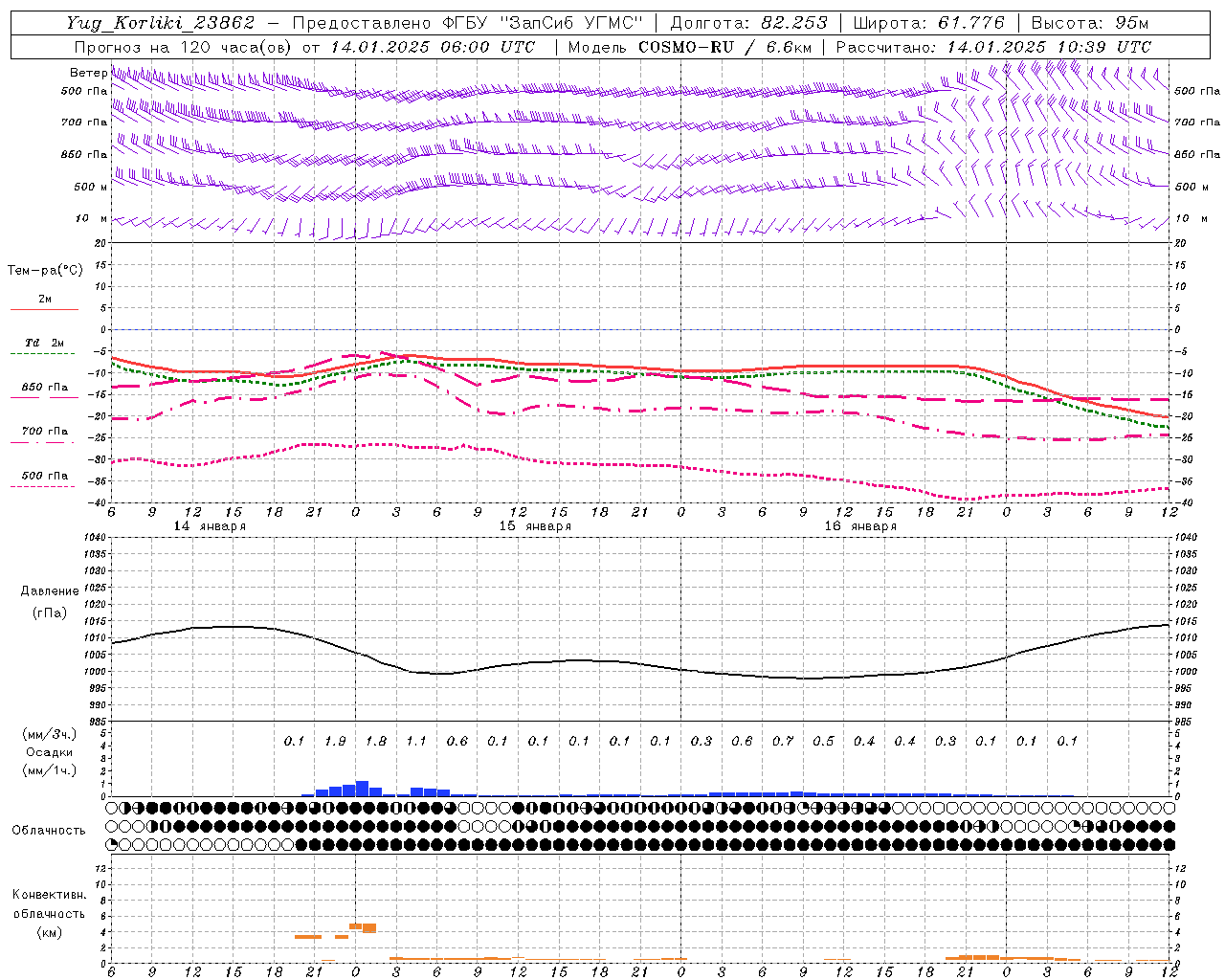Click the '14 января' date label
The width and height of the screenshot is (1225, 980).
coord(210,526)
